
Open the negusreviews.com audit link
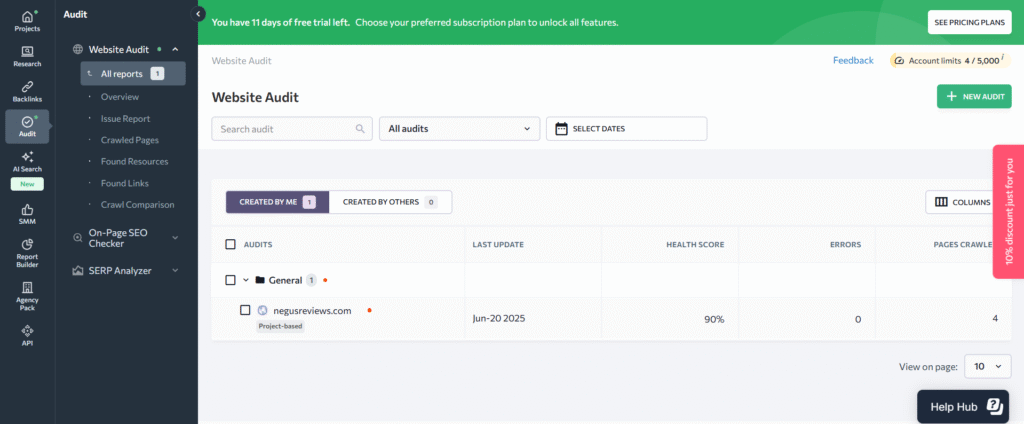coord(312,310)
